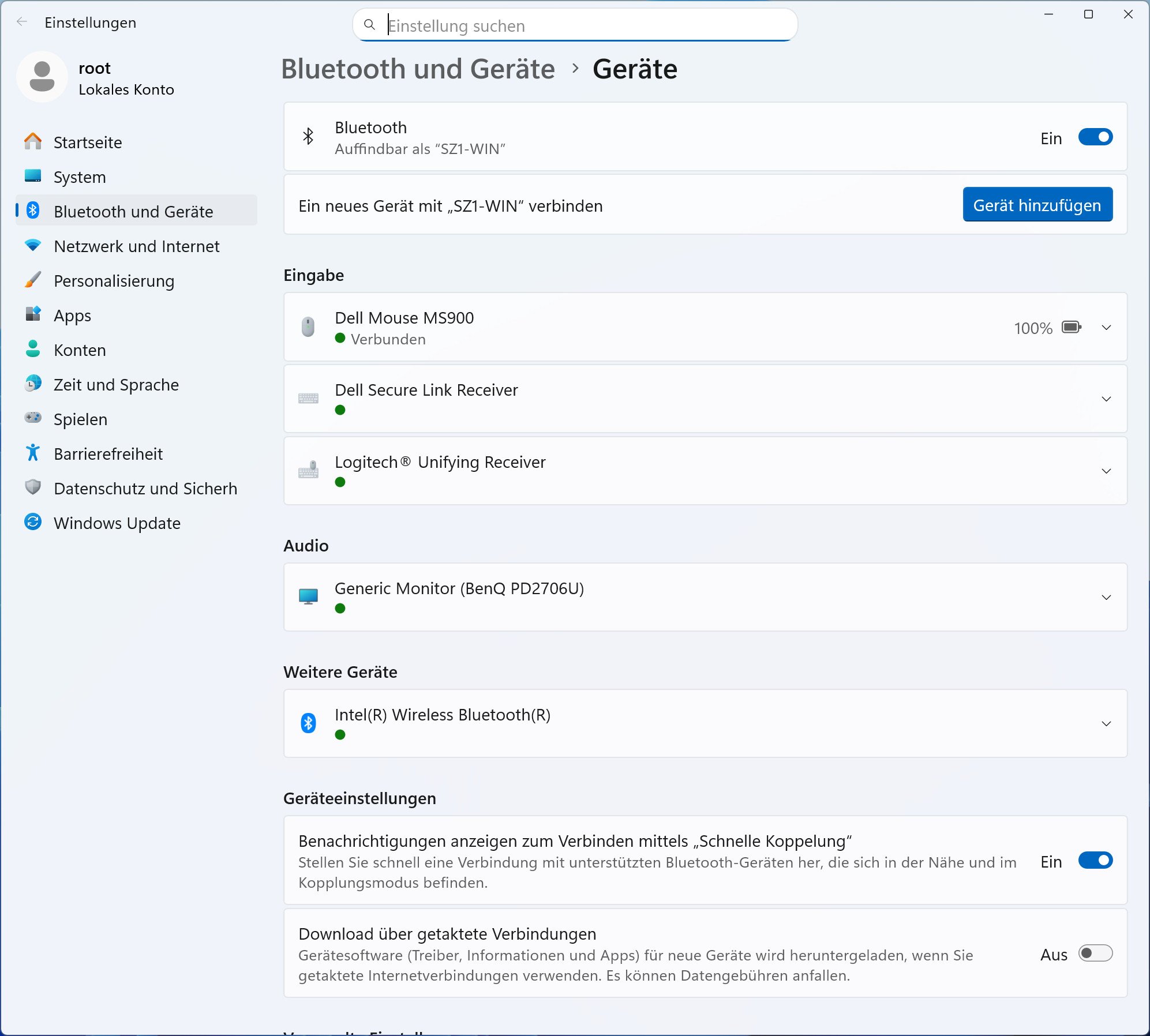Go back with the Einstellungen back arrow
1150x1036 pixels.
coord(22,22)
